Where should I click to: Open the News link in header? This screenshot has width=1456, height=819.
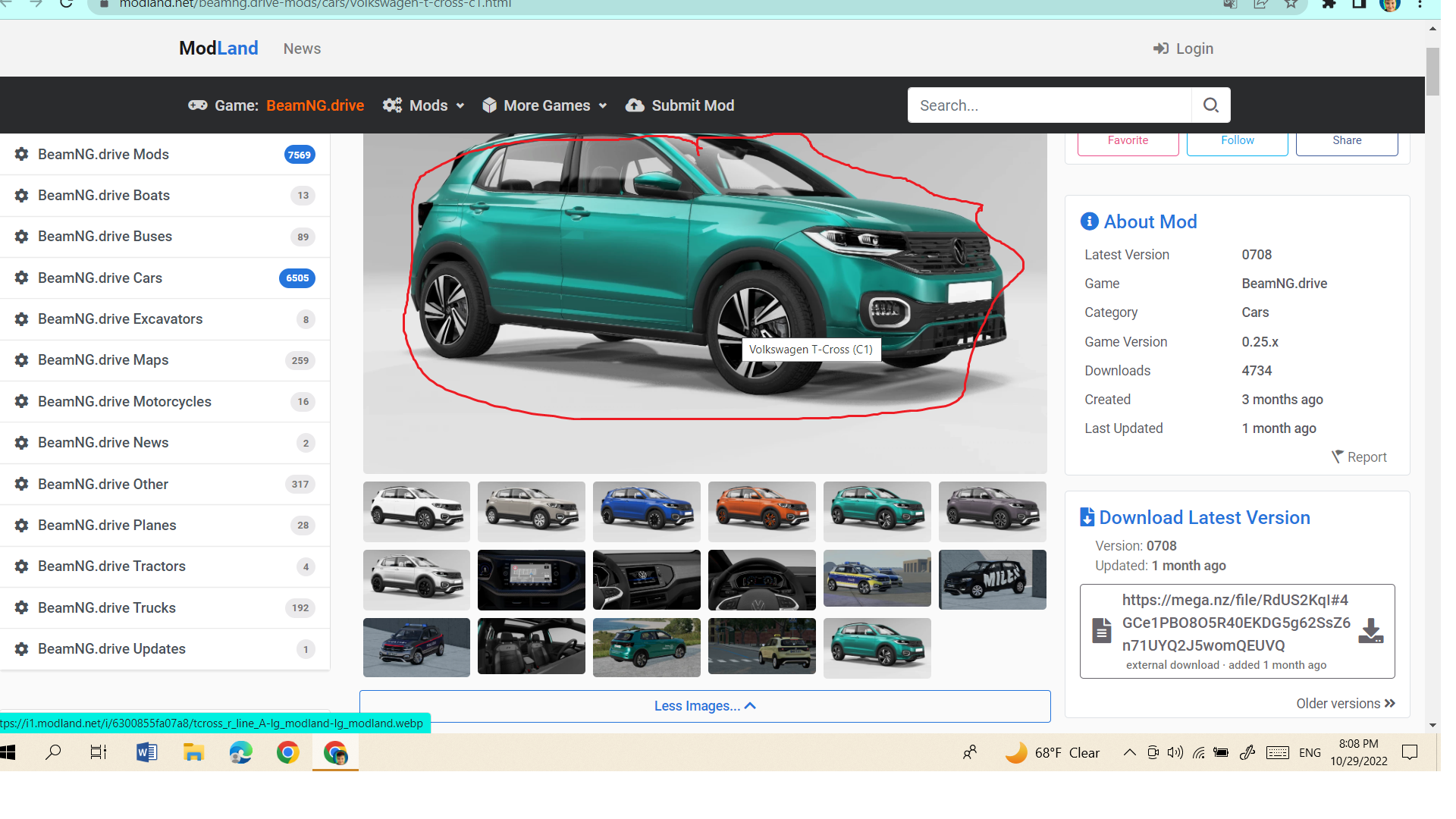[x=302, y=49]
